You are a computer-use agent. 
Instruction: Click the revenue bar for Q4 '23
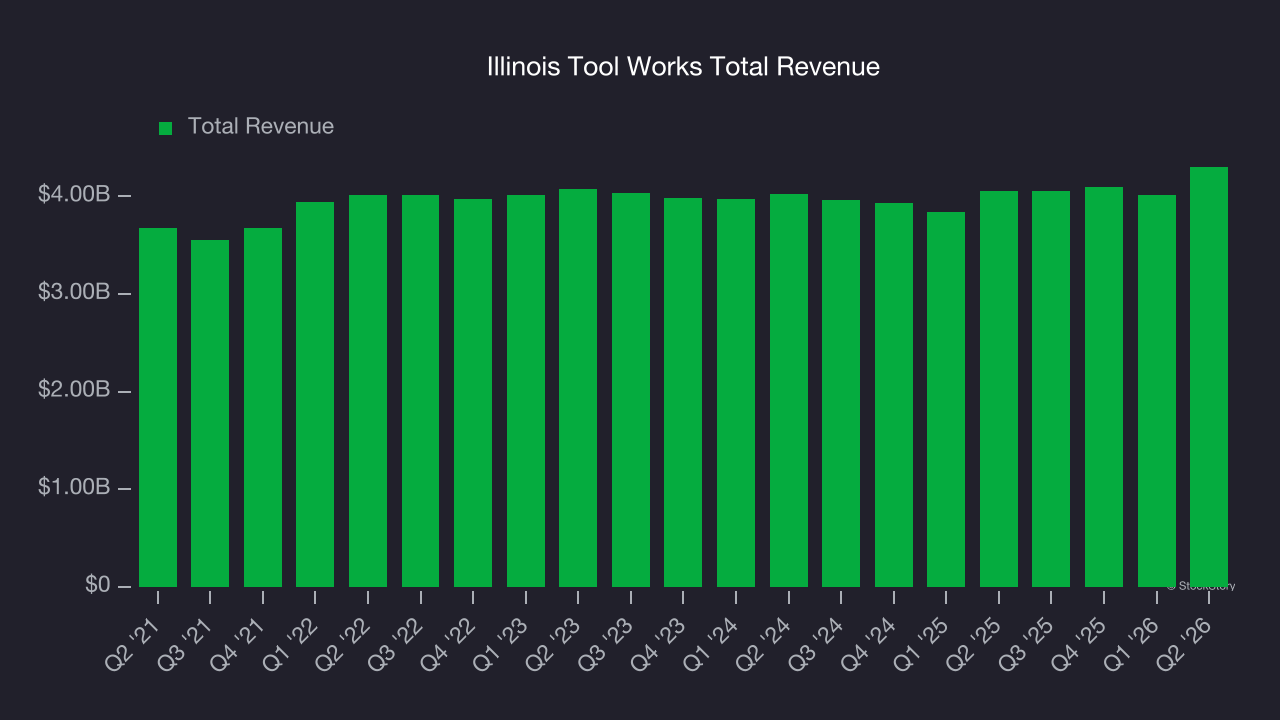tap(683, 392)
